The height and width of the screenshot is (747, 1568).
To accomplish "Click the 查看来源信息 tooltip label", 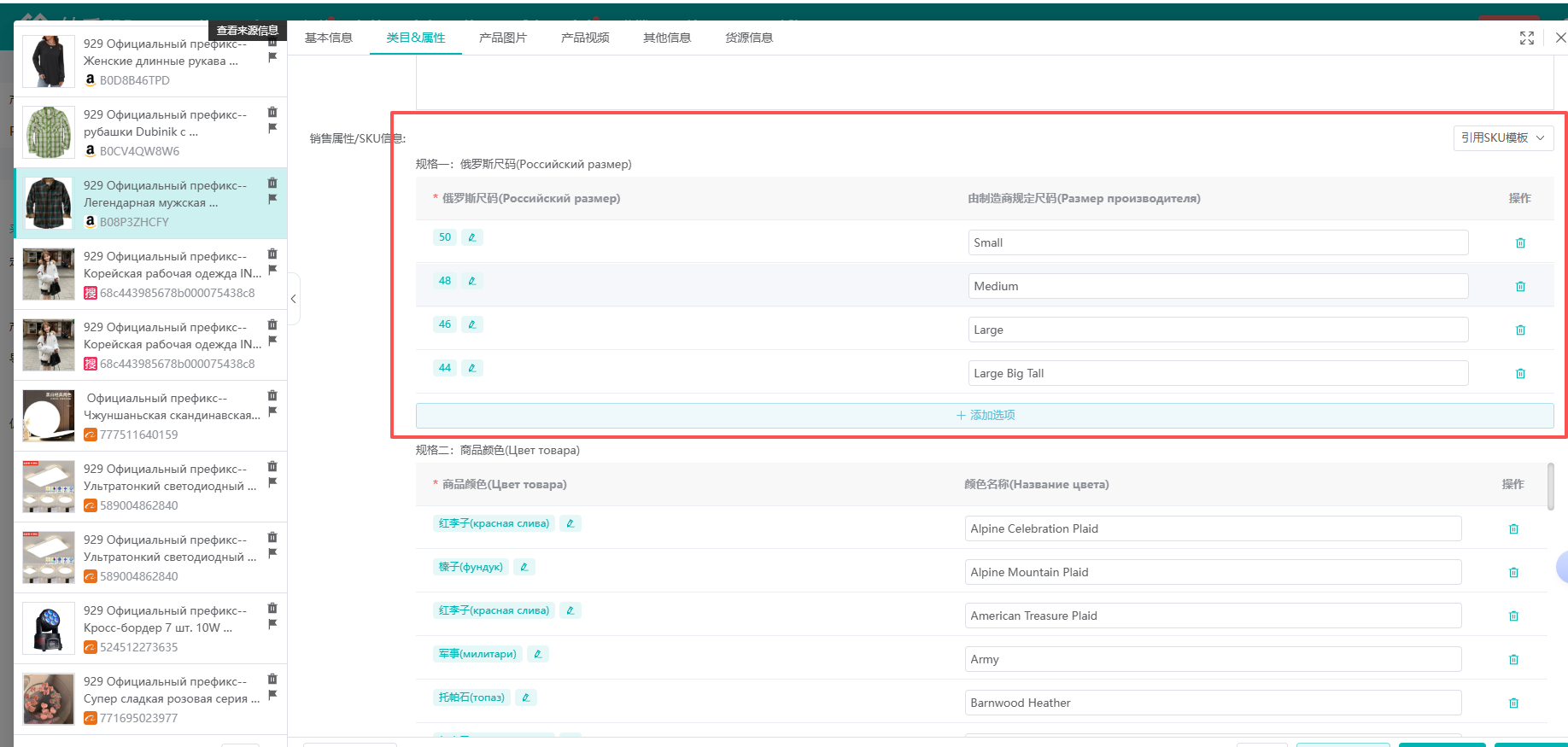I will pyautogui.click(x=247, y=31).
